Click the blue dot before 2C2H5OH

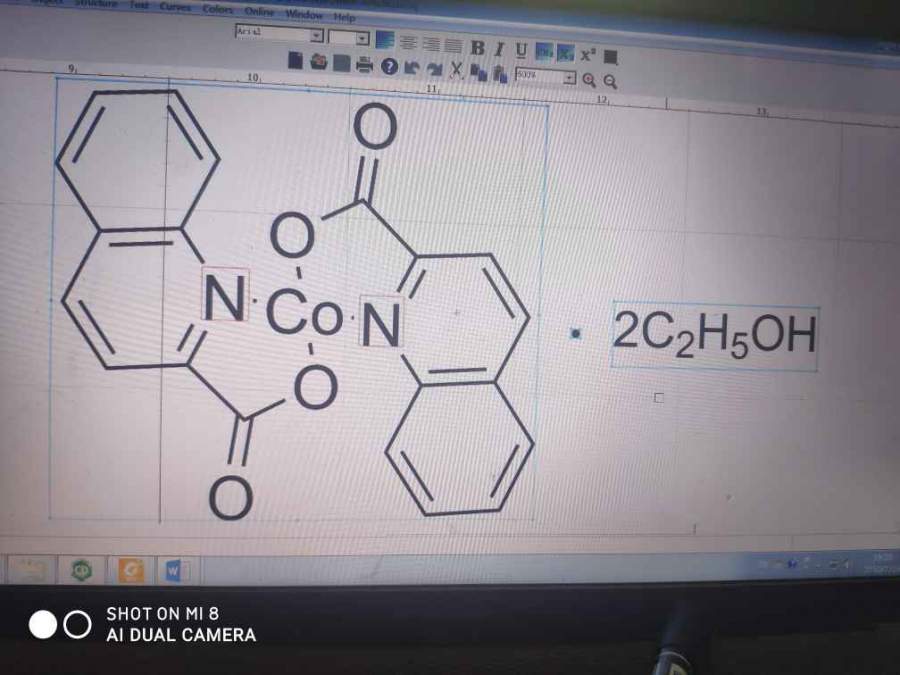(576, 333)
